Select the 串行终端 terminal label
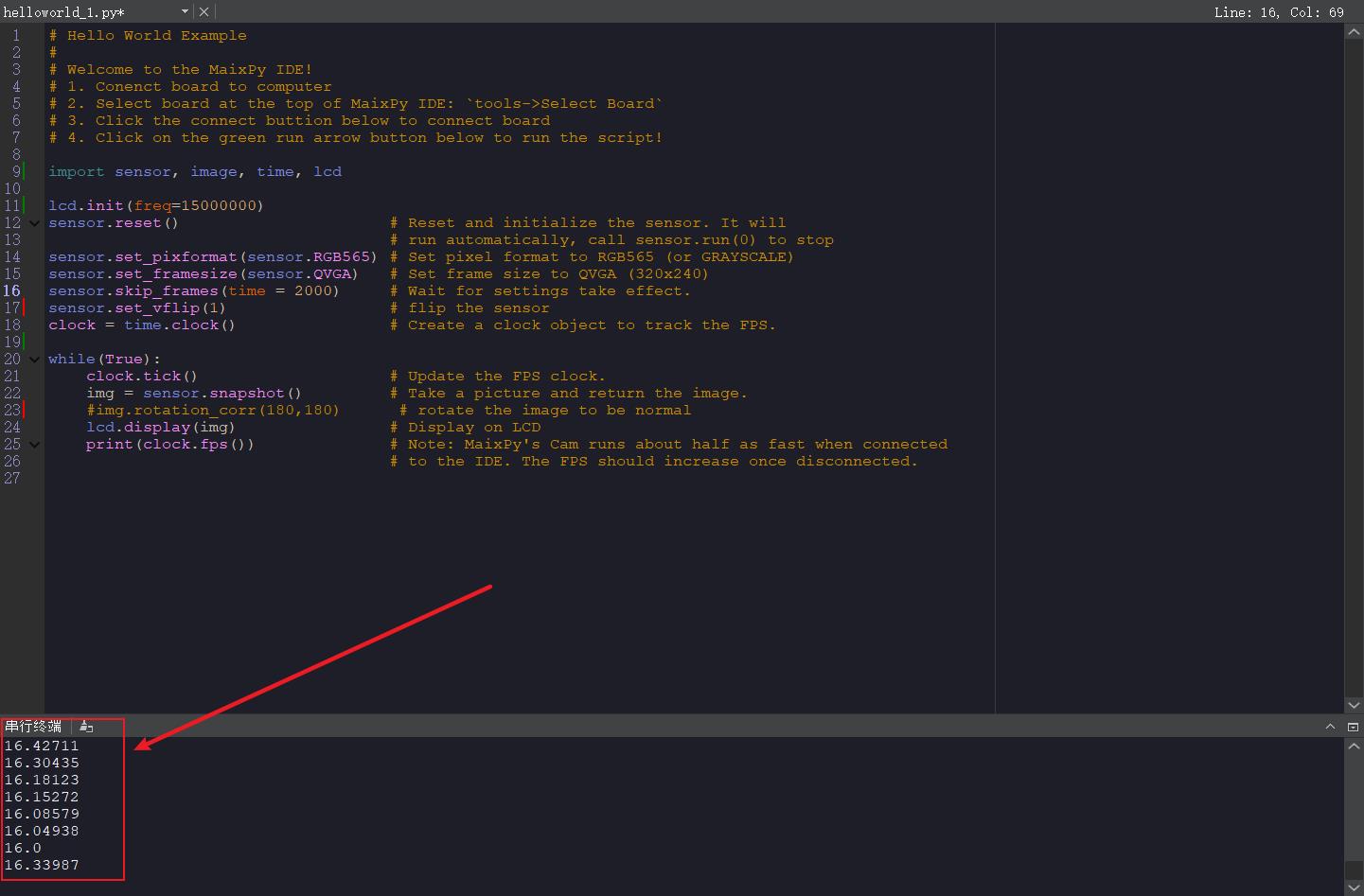The width and height of the screenshot is (1364, 896). point(33,727)
